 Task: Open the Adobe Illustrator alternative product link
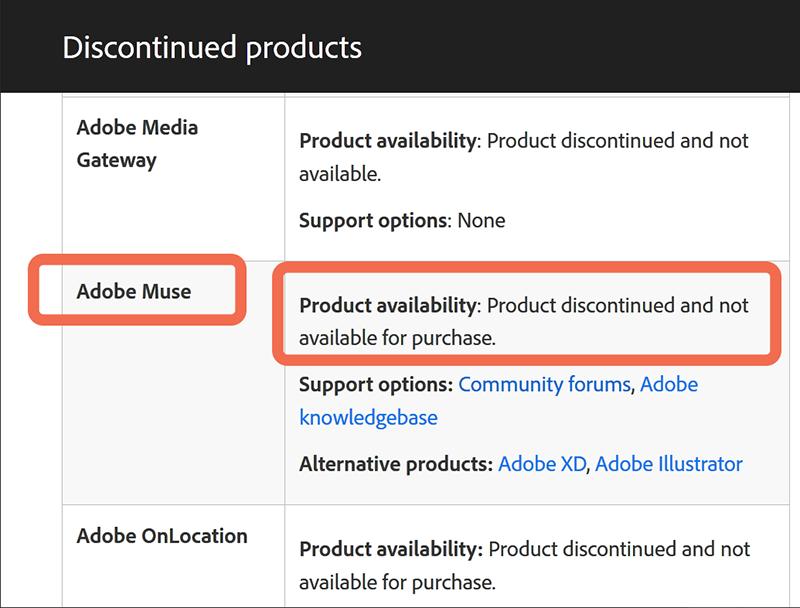tap(668, 464)
